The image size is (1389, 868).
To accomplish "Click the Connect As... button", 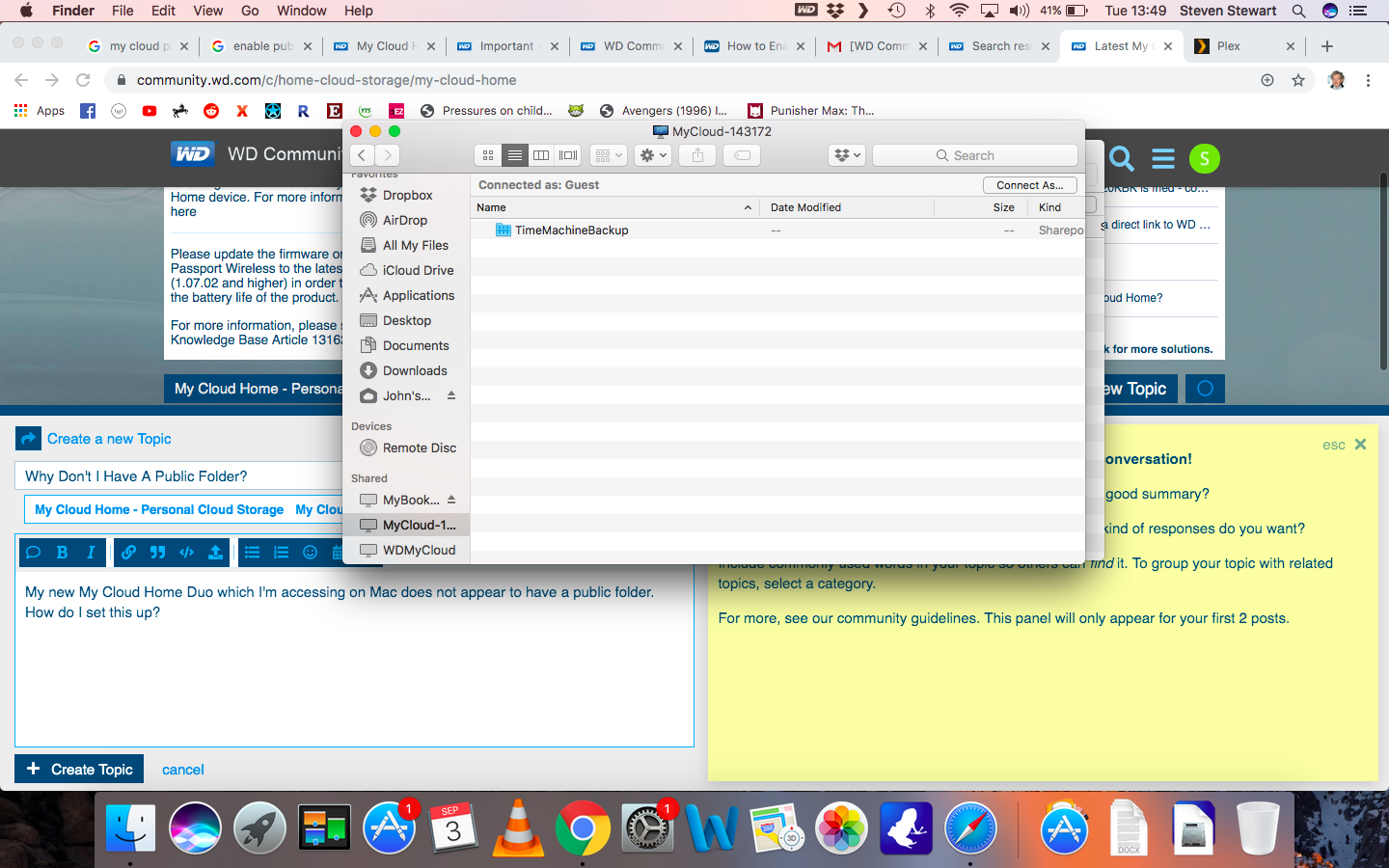I will (1030, 185).
